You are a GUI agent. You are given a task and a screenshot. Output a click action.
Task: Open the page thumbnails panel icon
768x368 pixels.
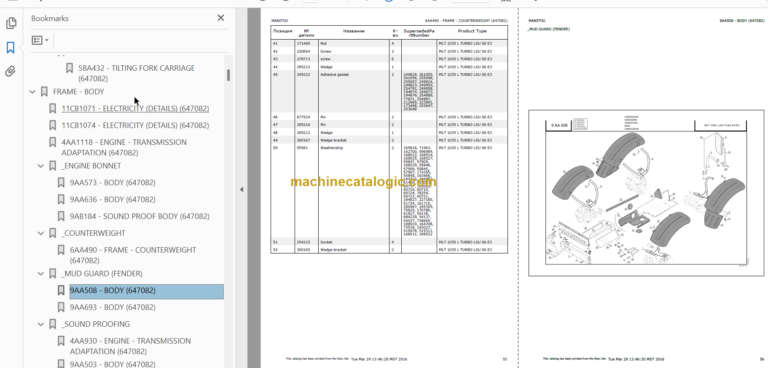coord(11,23)
